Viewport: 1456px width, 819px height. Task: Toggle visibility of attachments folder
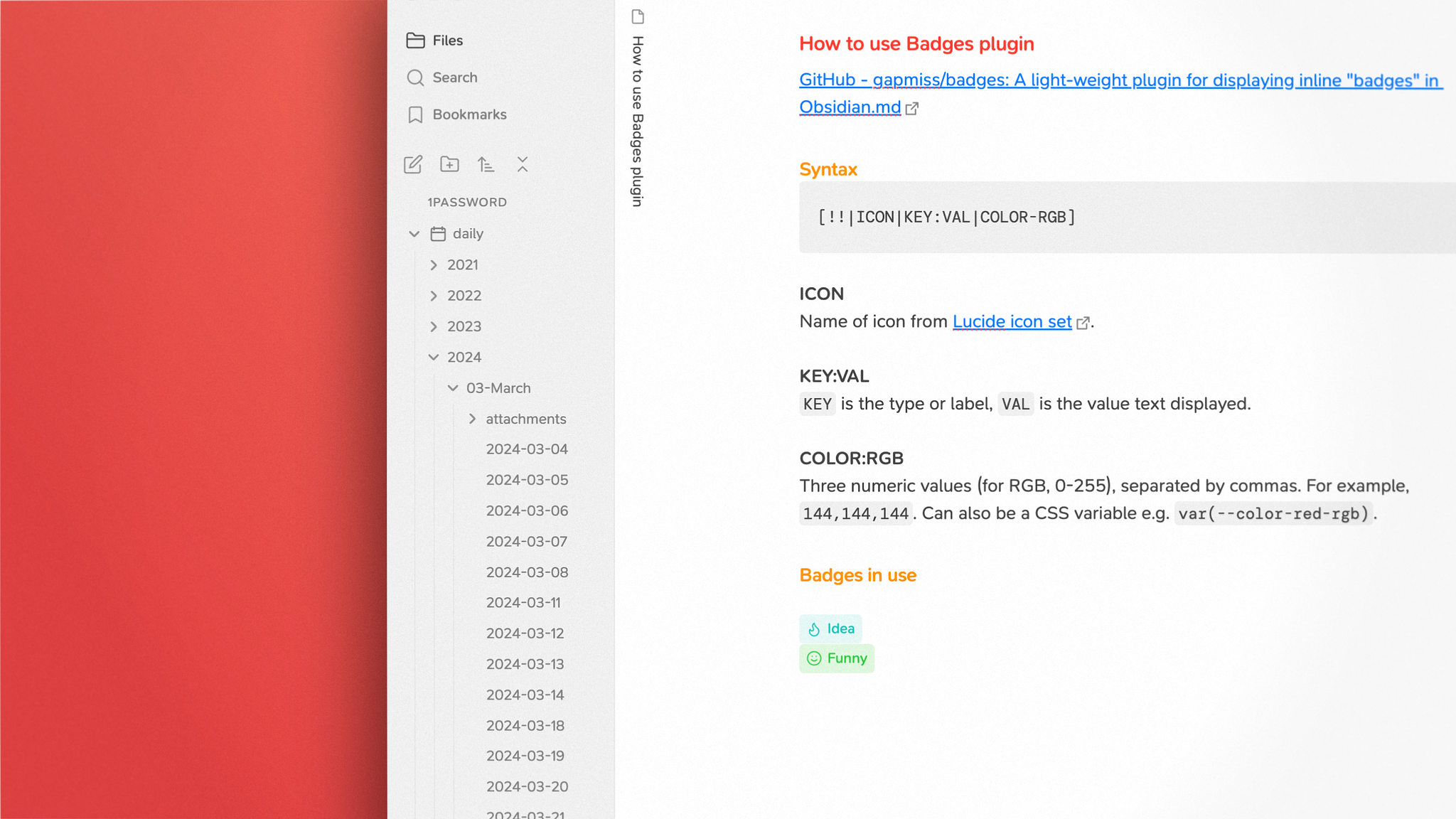473,418
